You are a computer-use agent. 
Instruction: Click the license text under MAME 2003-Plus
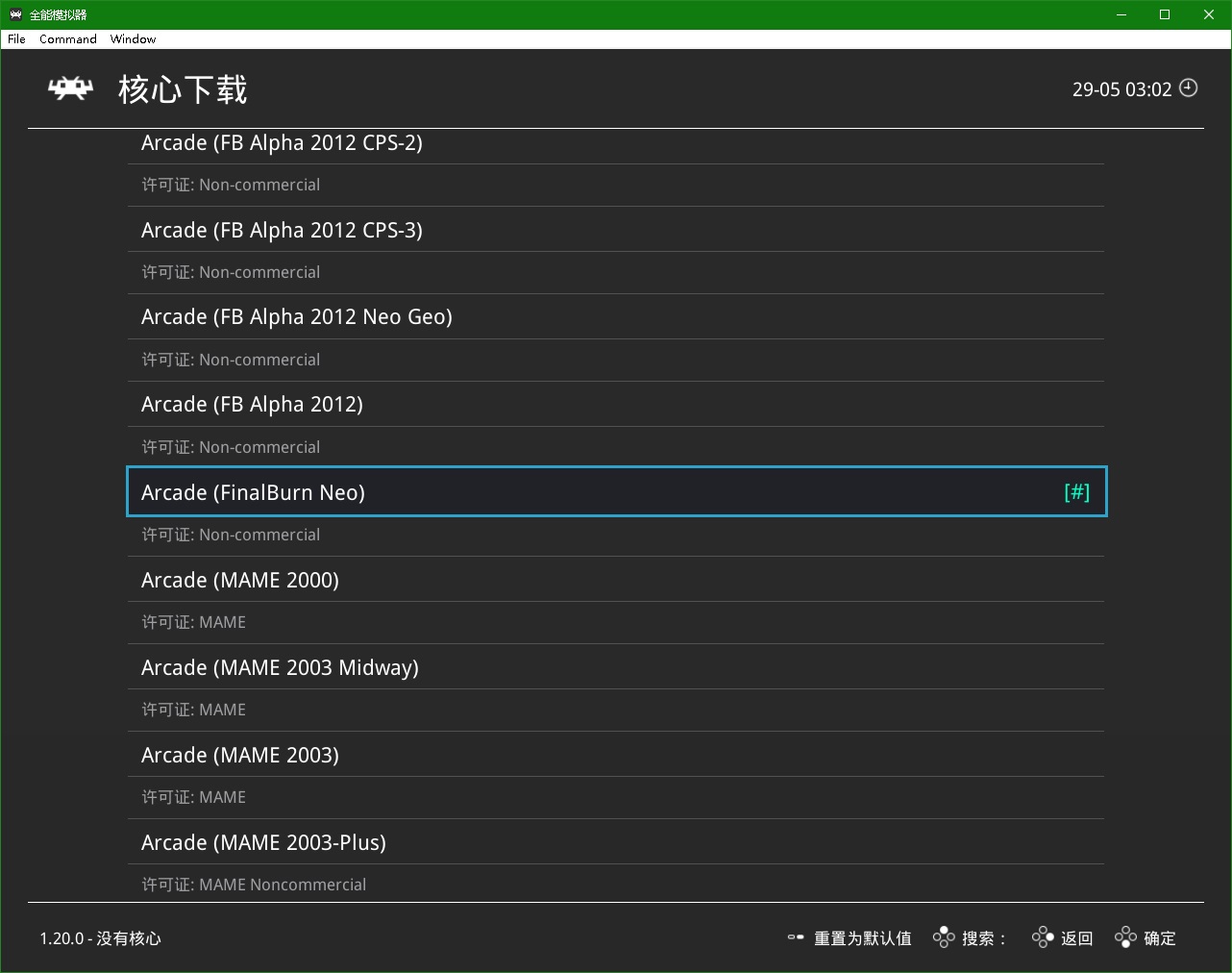[254, 885]
